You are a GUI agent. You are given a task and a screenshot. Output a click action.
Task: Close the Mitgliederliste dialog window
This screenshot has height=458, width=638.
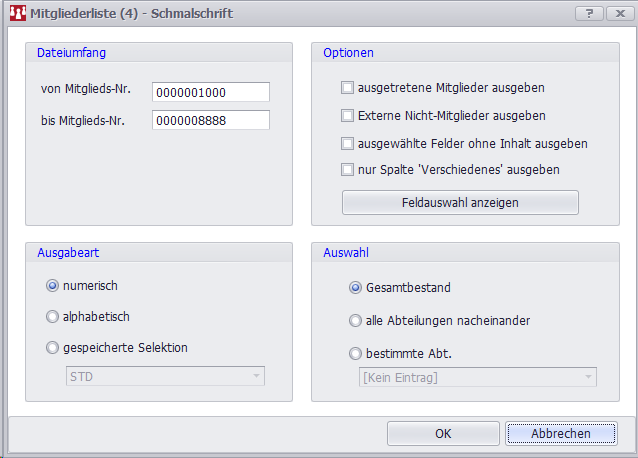coord(618,13)
